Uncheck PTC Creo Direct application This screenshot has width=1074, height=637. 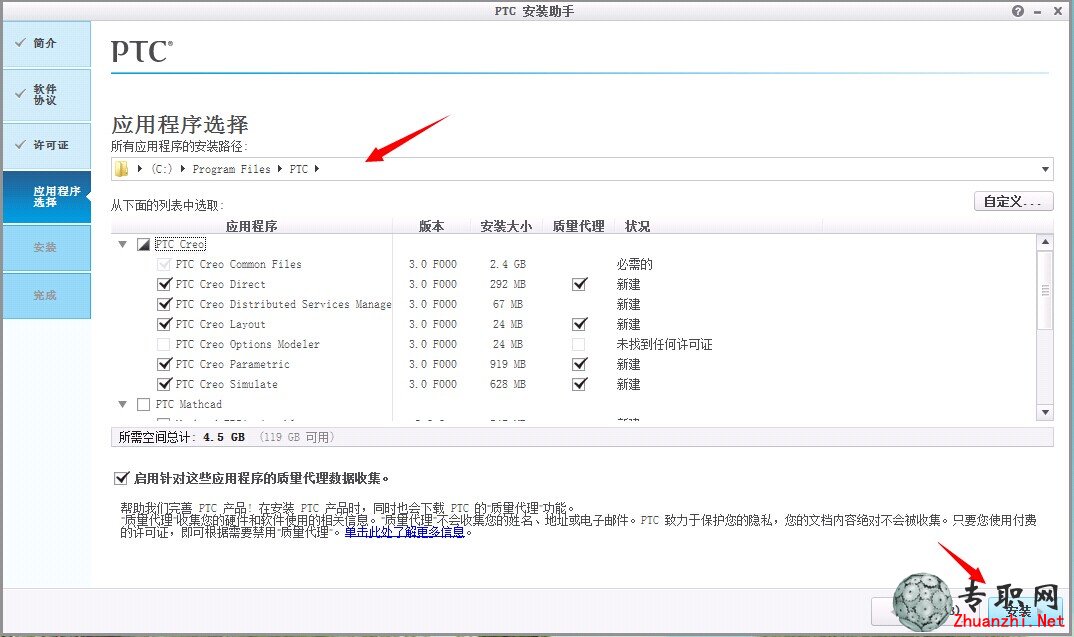click(x=164, y=284)
